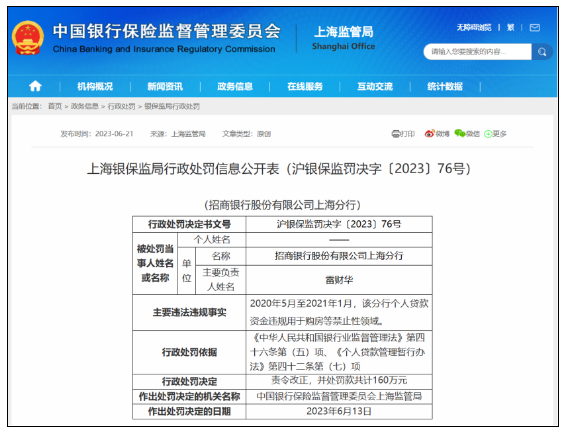Viewport: 564px width, 433px height.
Task: Click subtitle (招商银行股份有限公司上海分行)
Action: point(282,205)
